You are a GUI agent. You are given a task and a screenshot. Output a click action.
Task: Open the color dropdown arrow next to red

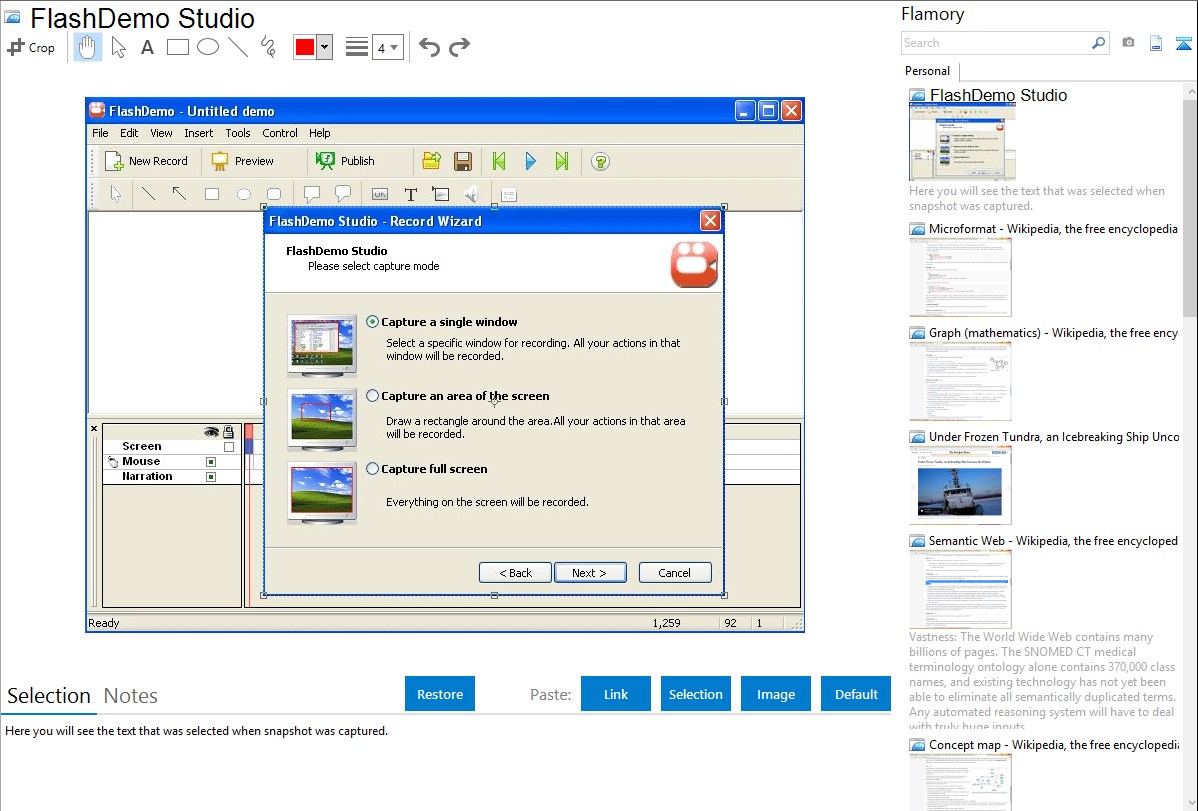point(325,47)
